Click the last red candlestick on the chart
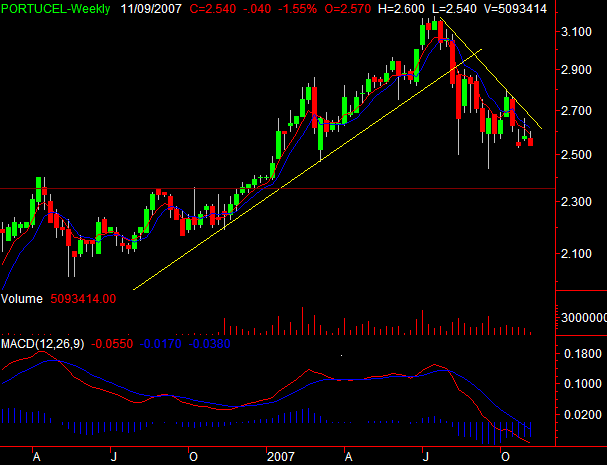607x465 pixels. click(530, 142)
